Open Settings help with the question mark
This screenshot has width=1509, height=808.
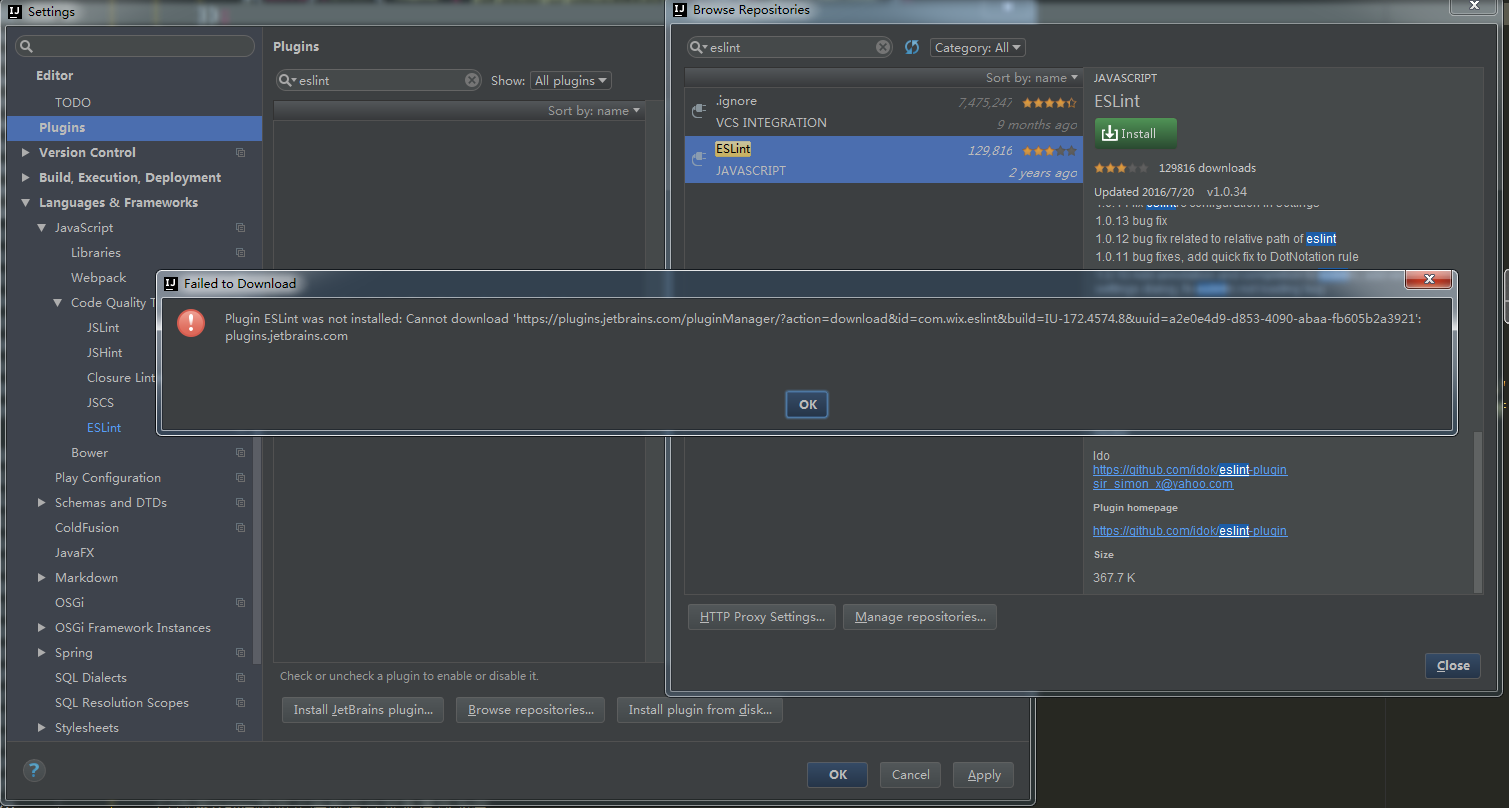[x=34, y=770]
